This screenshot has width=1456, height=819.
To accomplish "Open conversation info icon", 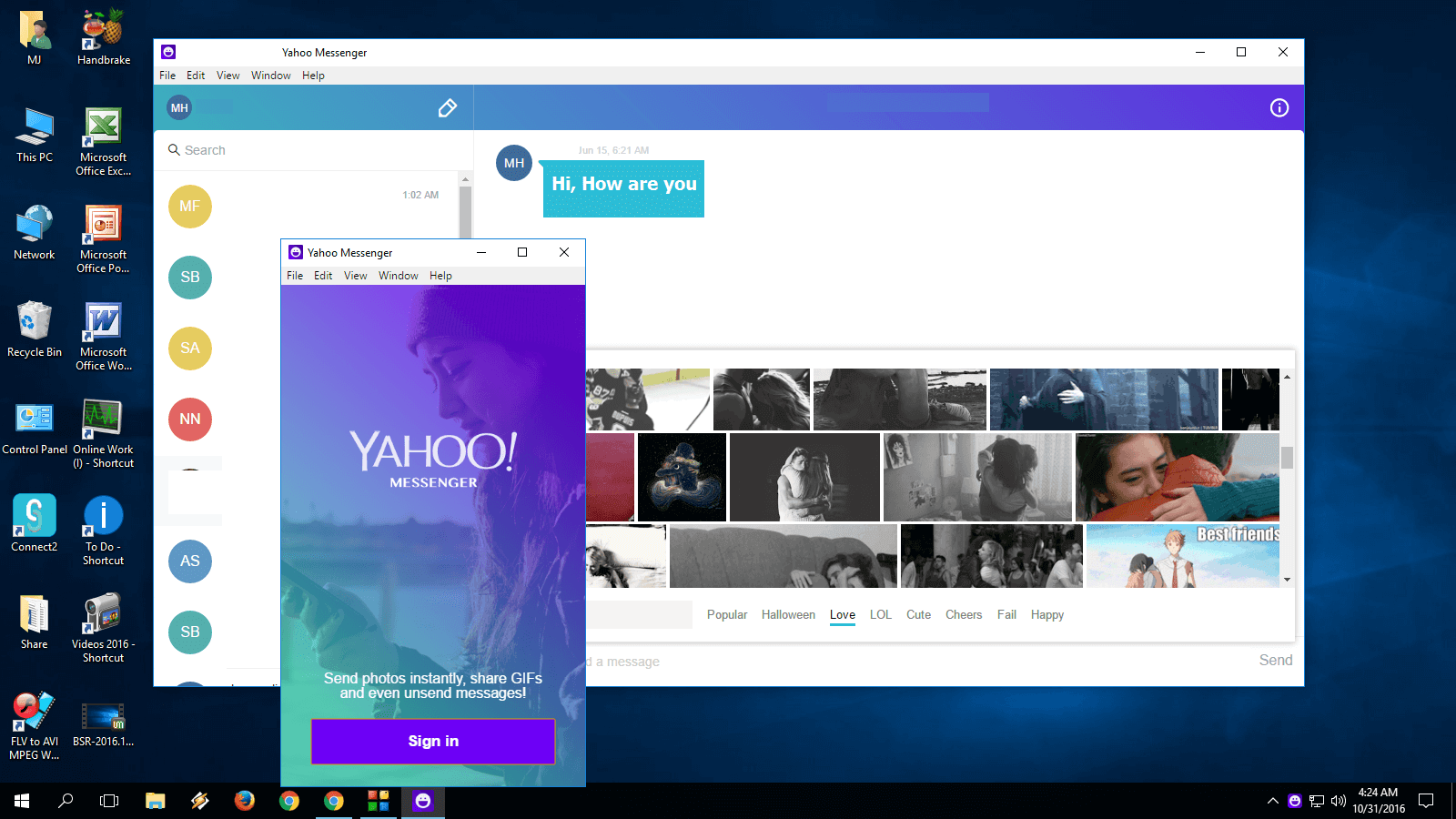I will tap(1279, 108).
